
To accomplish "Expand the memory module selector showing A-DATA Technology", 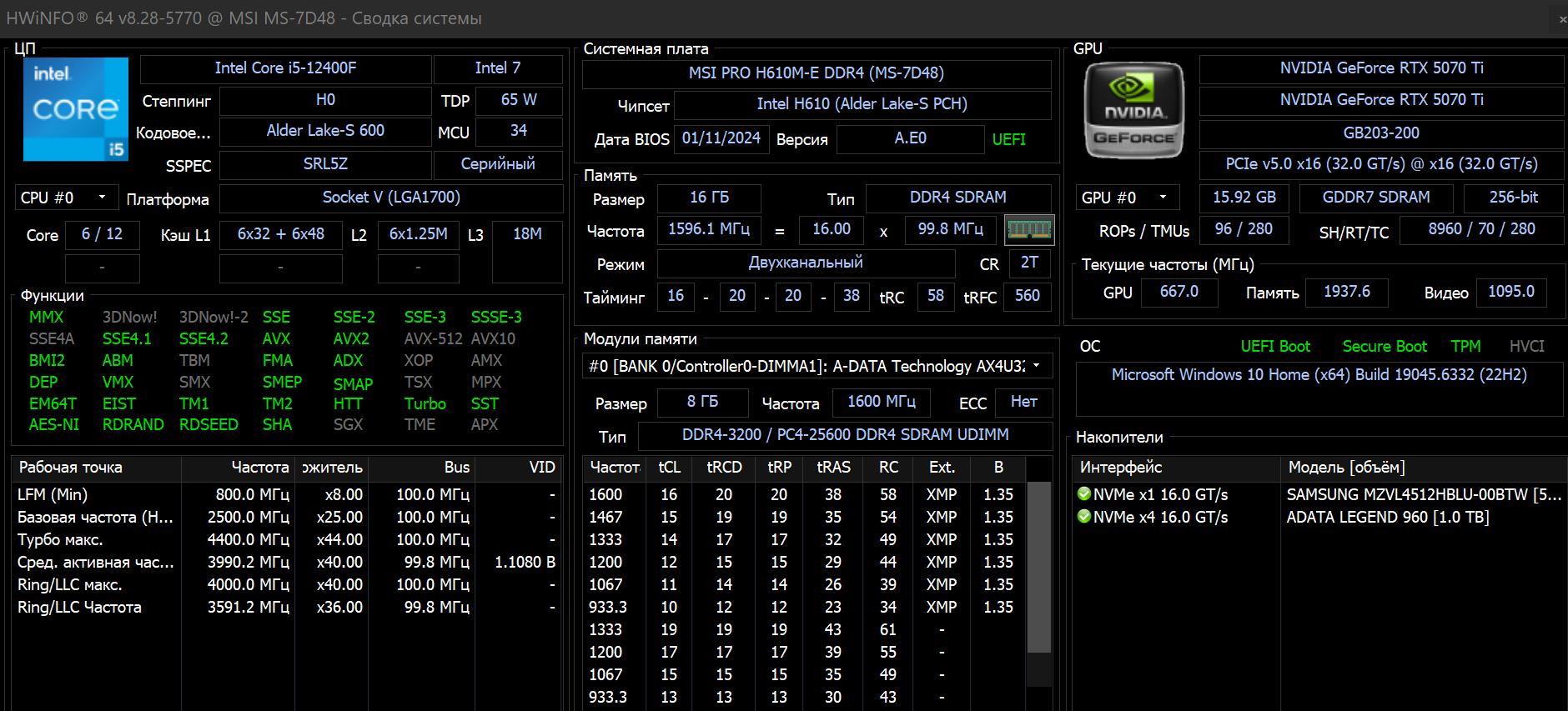I will tap(817, 366).
